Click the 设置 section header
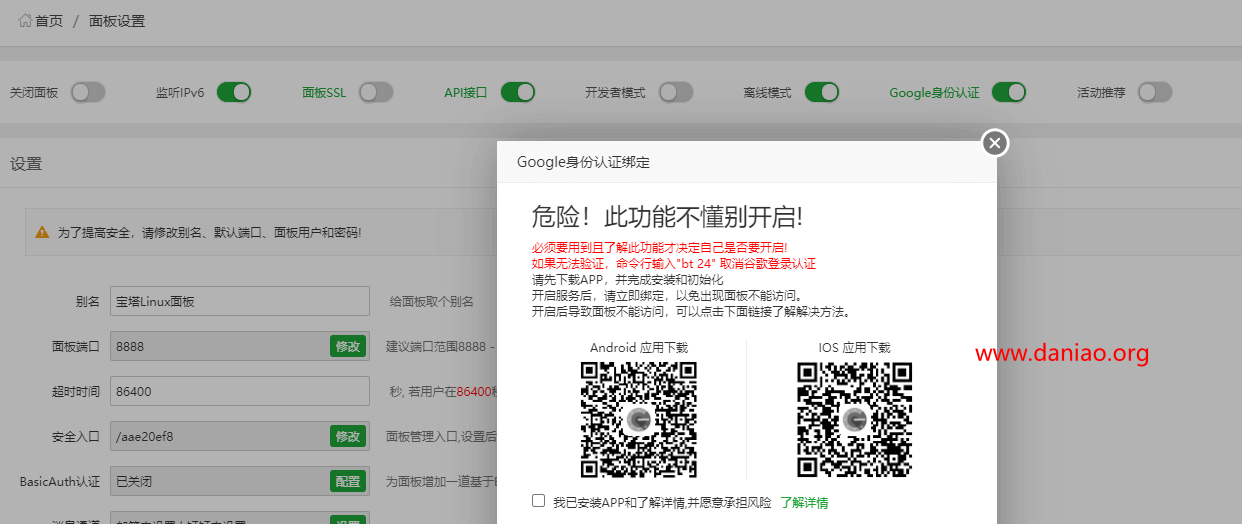Image resolution: width=1242 pixels, height=524 pixels. point(26,164)
